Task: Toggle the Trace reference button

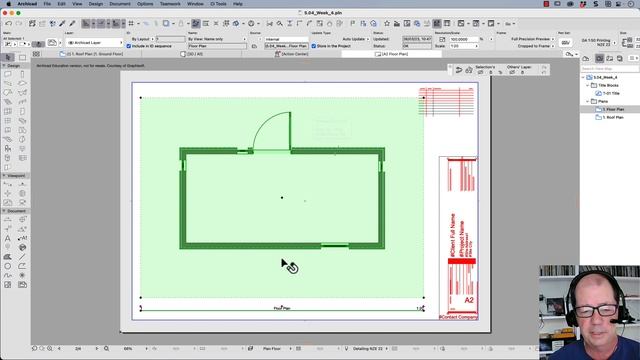Action: pos(166,24)
